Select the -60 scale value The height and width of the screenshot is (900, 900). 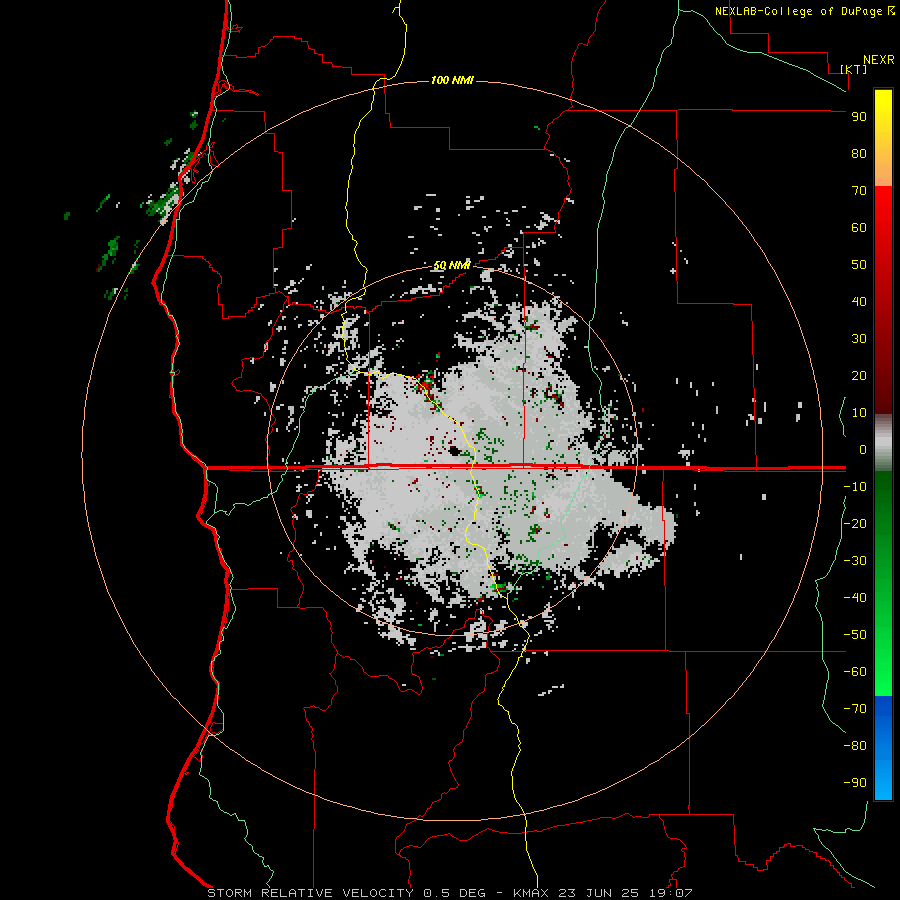[x=855, y=672]
